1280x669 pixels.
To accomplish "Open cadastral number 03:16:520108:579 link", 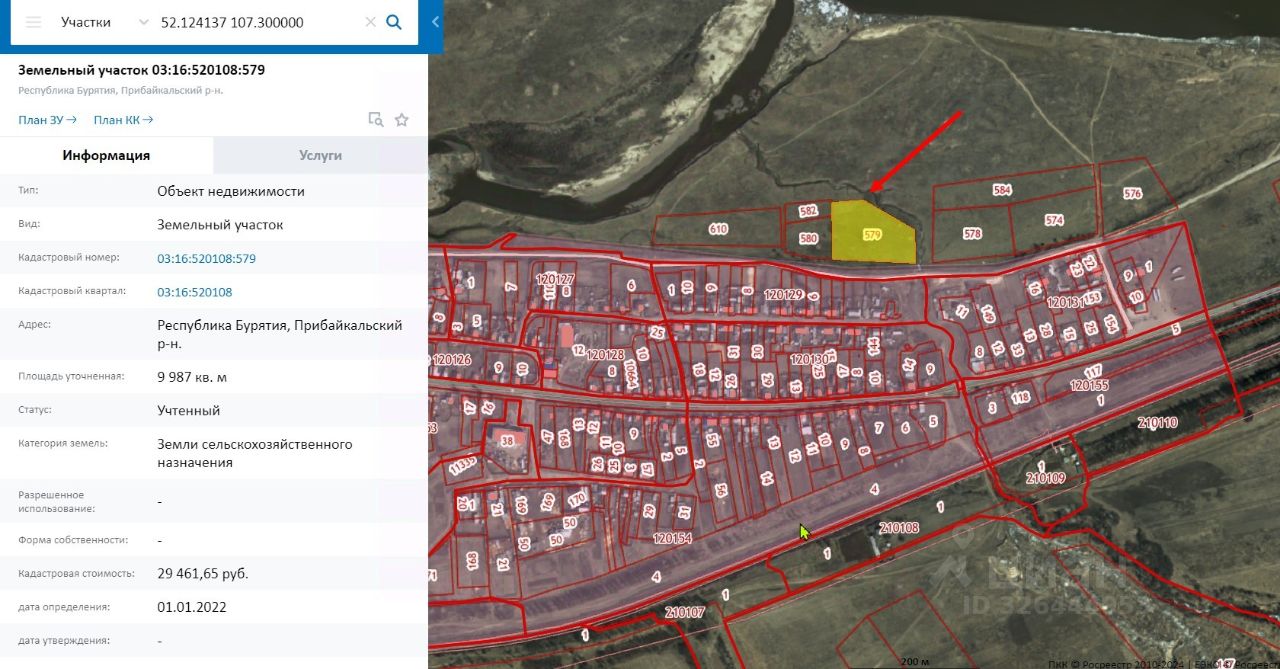I will click(x=206, y=258).
